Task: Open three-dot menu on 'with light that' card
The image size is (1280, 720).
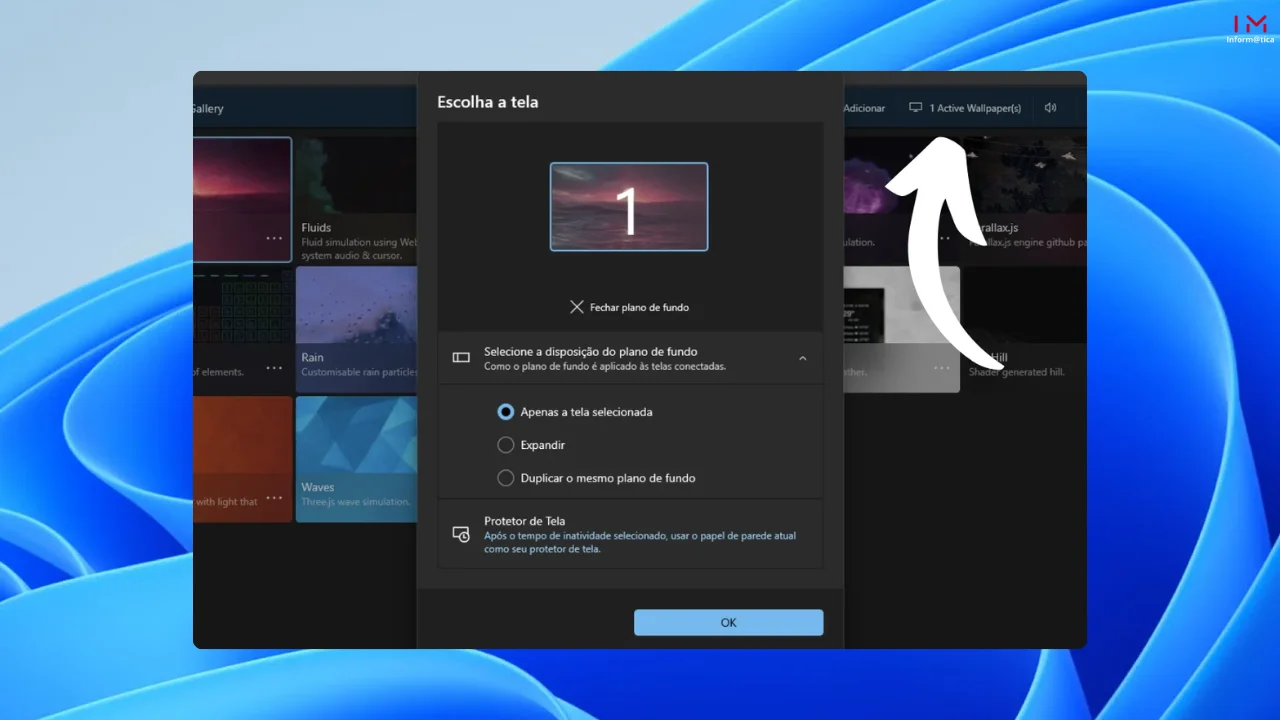Action: tap(274, 498)
